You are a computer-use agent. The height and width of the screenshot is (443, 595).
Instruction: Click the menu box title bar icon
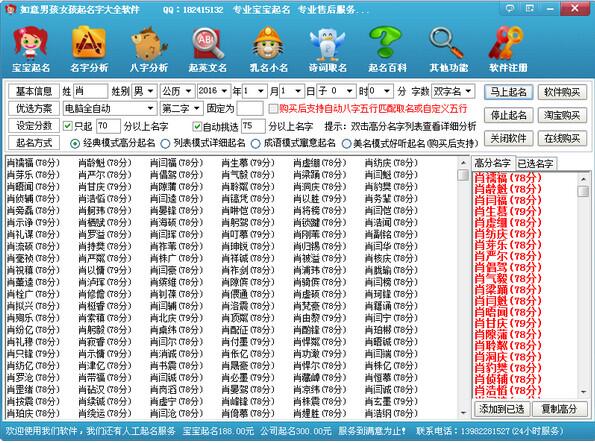click(530, 8)
